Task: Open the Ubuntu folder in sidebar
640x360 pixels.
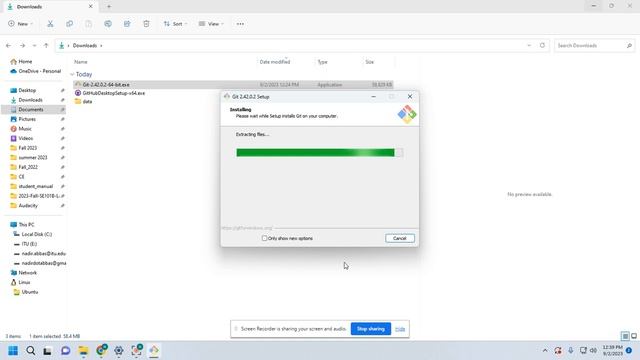Action: (30, 292)
